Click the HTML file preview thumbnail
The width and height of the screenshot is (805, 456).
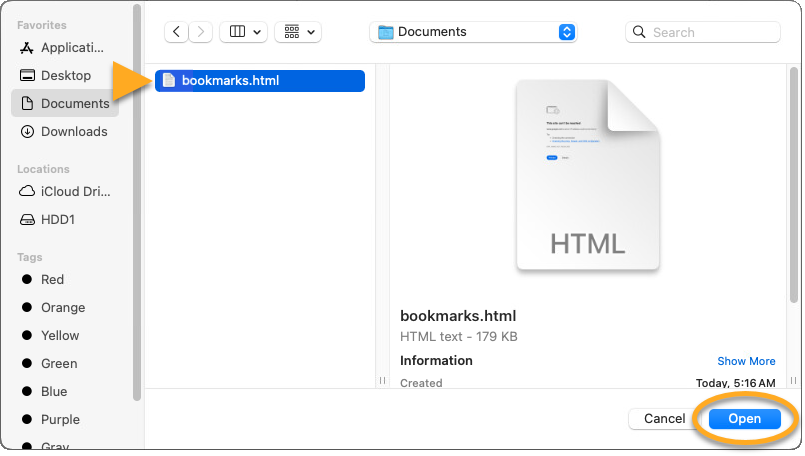[587, 176]
